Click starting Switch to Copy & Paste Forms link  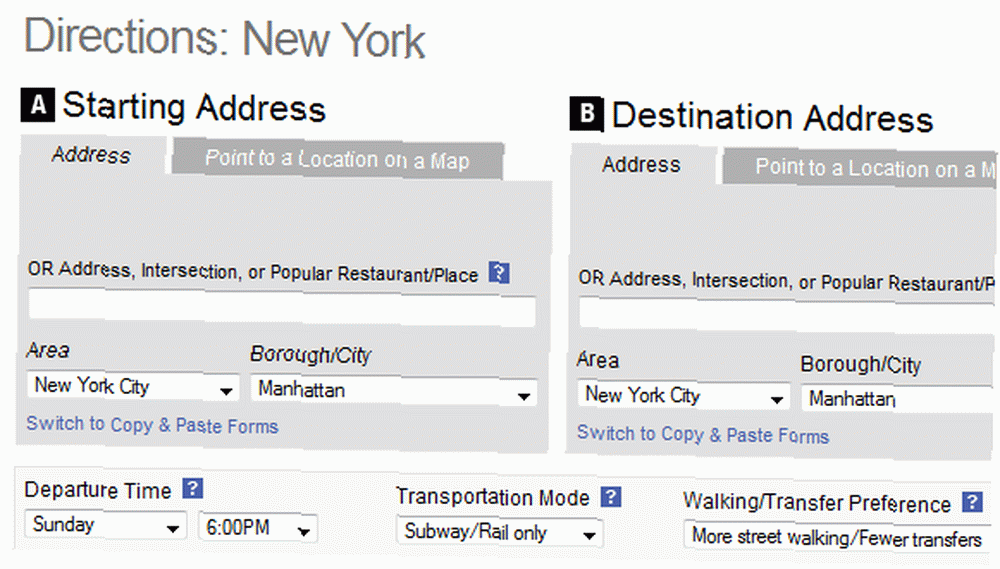pos(152,425)
